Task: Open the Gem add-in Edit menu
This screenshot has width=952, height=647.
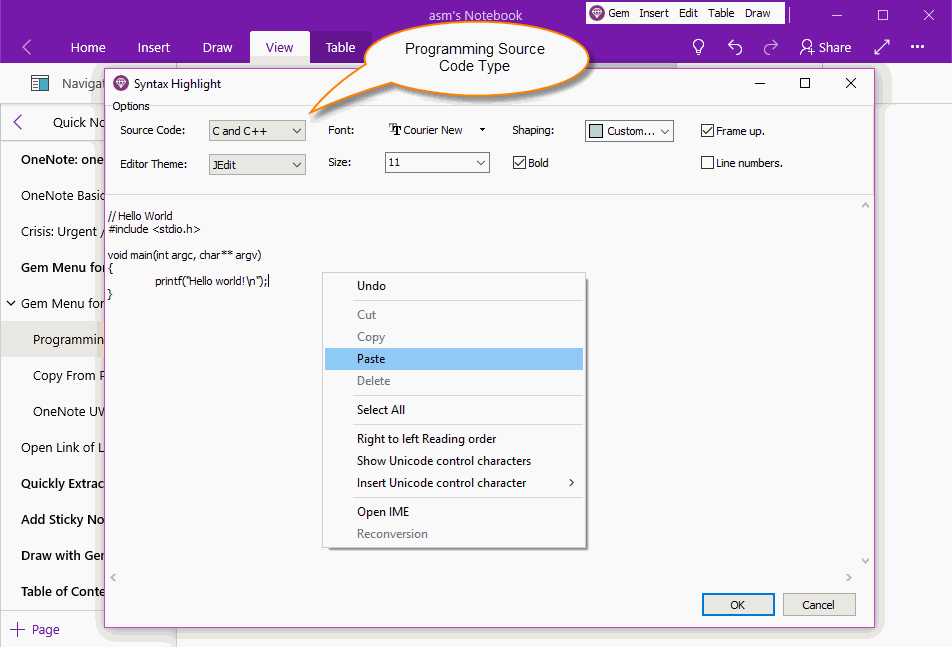Action: 688,13
